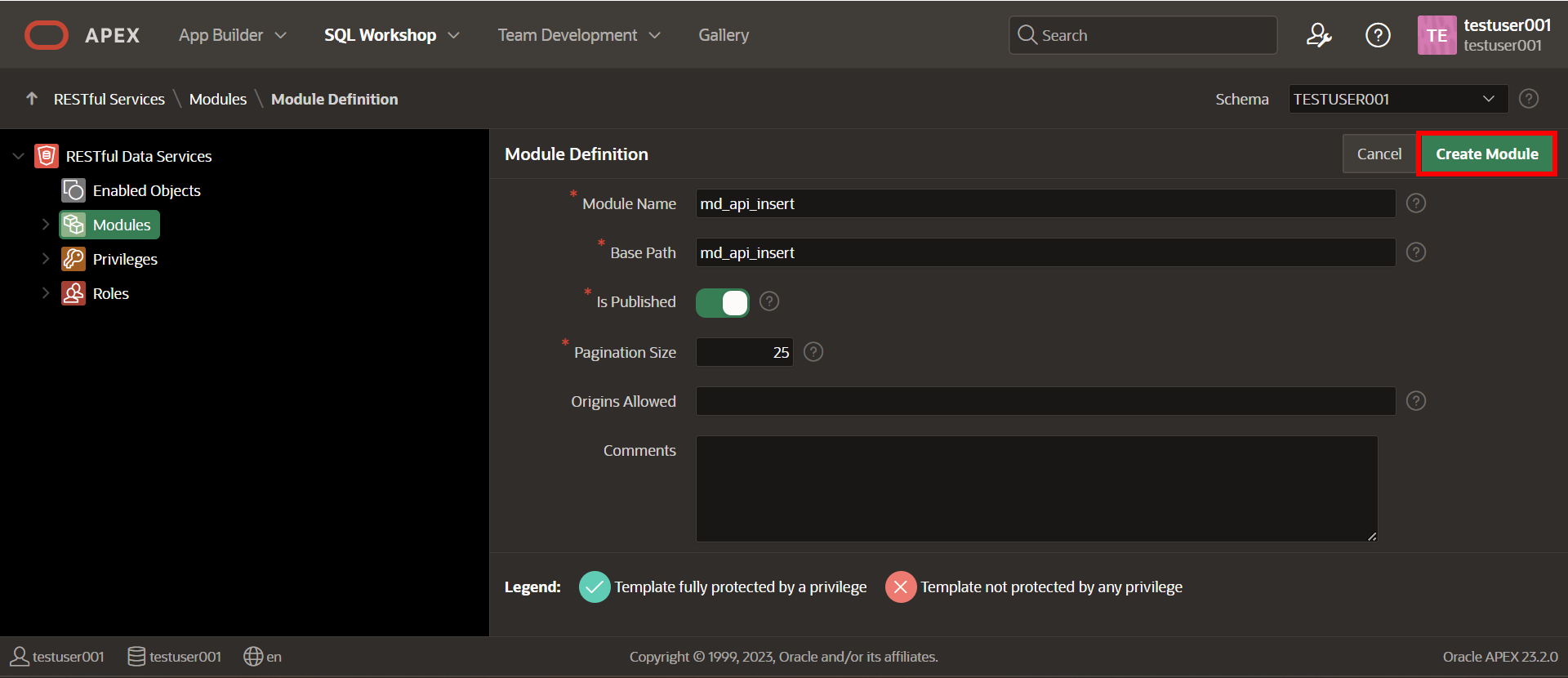
Task: Open the Gallery menu item
Action: [x=724, y=35]
